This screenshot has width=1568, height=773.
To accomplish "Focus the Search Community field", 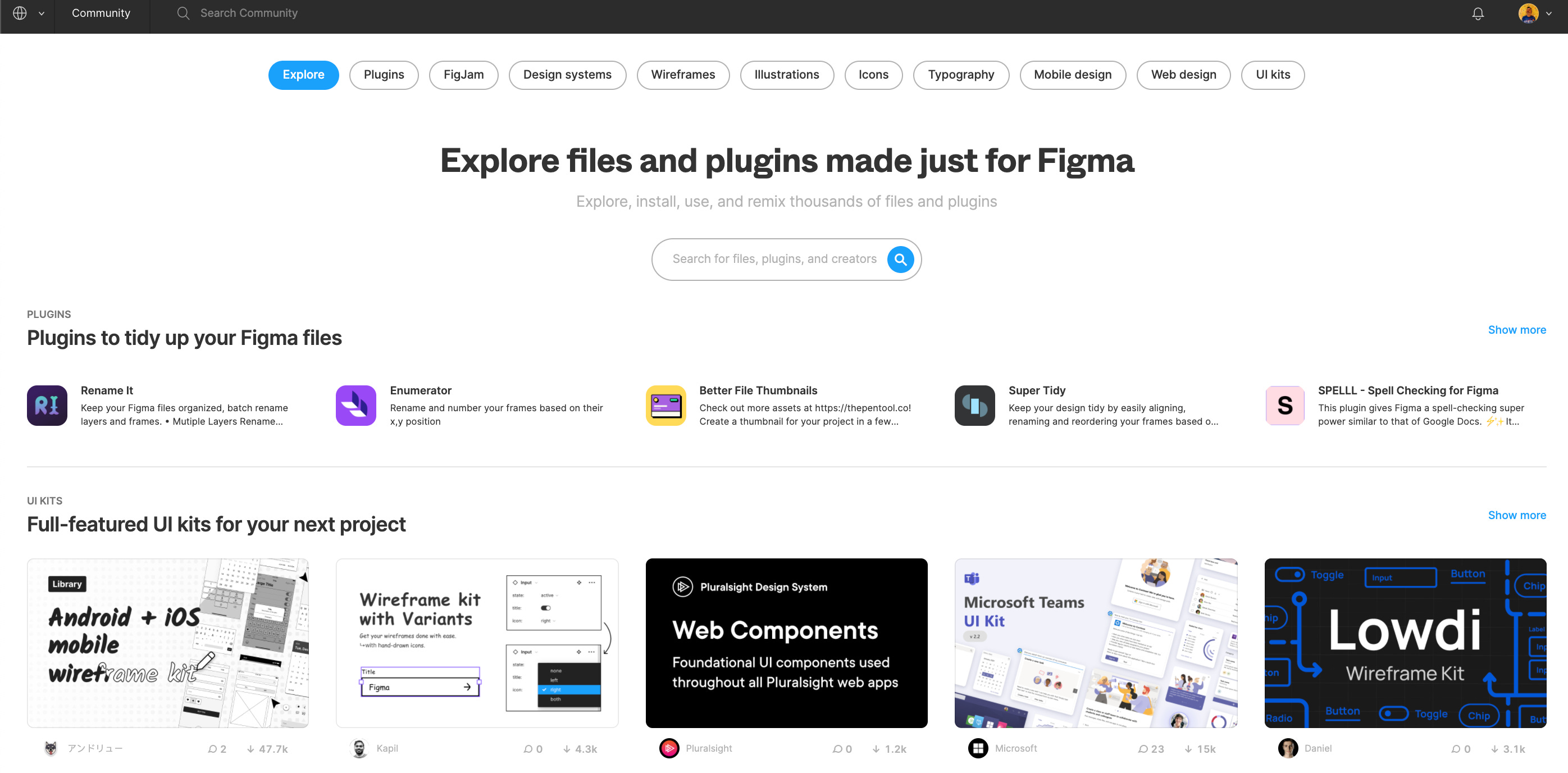I will [x=249, y=13].
